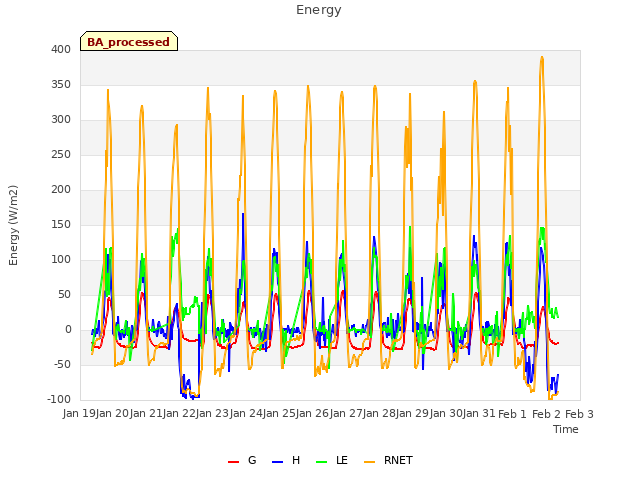Click the Energy chart title

pyautogui.click(x=319, y=10)
